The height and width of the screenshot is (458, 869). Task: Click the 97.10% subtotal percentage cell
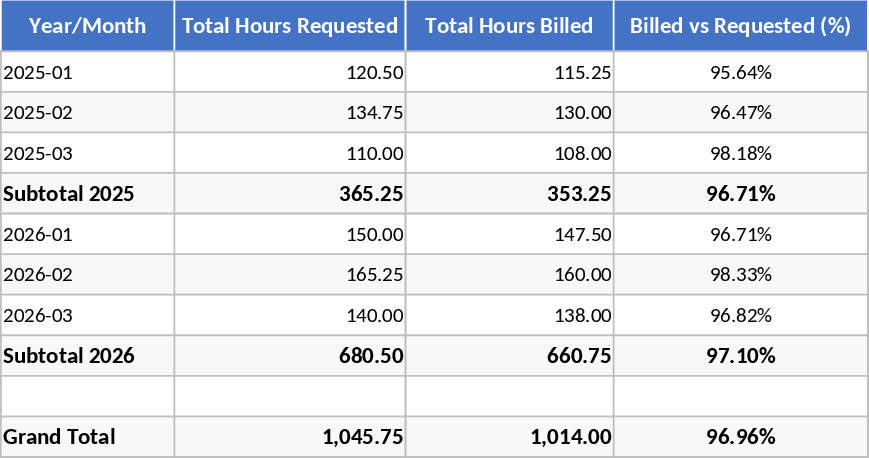741,356
